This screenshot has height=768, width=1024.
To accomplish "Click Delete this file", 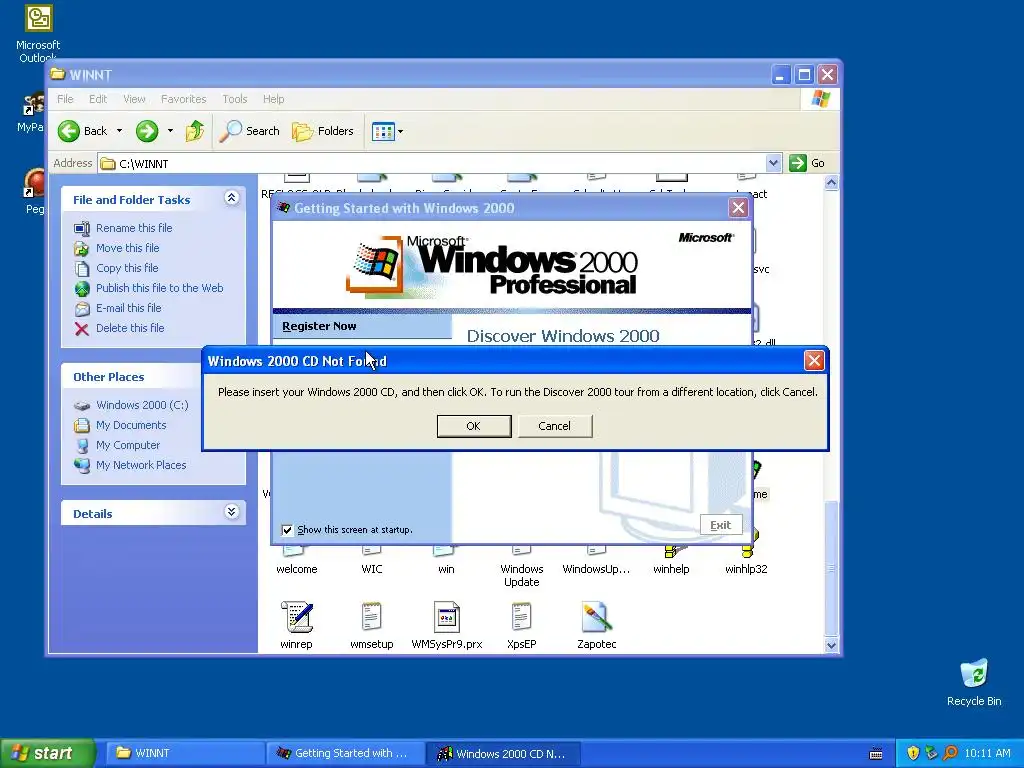I will 130,328.
